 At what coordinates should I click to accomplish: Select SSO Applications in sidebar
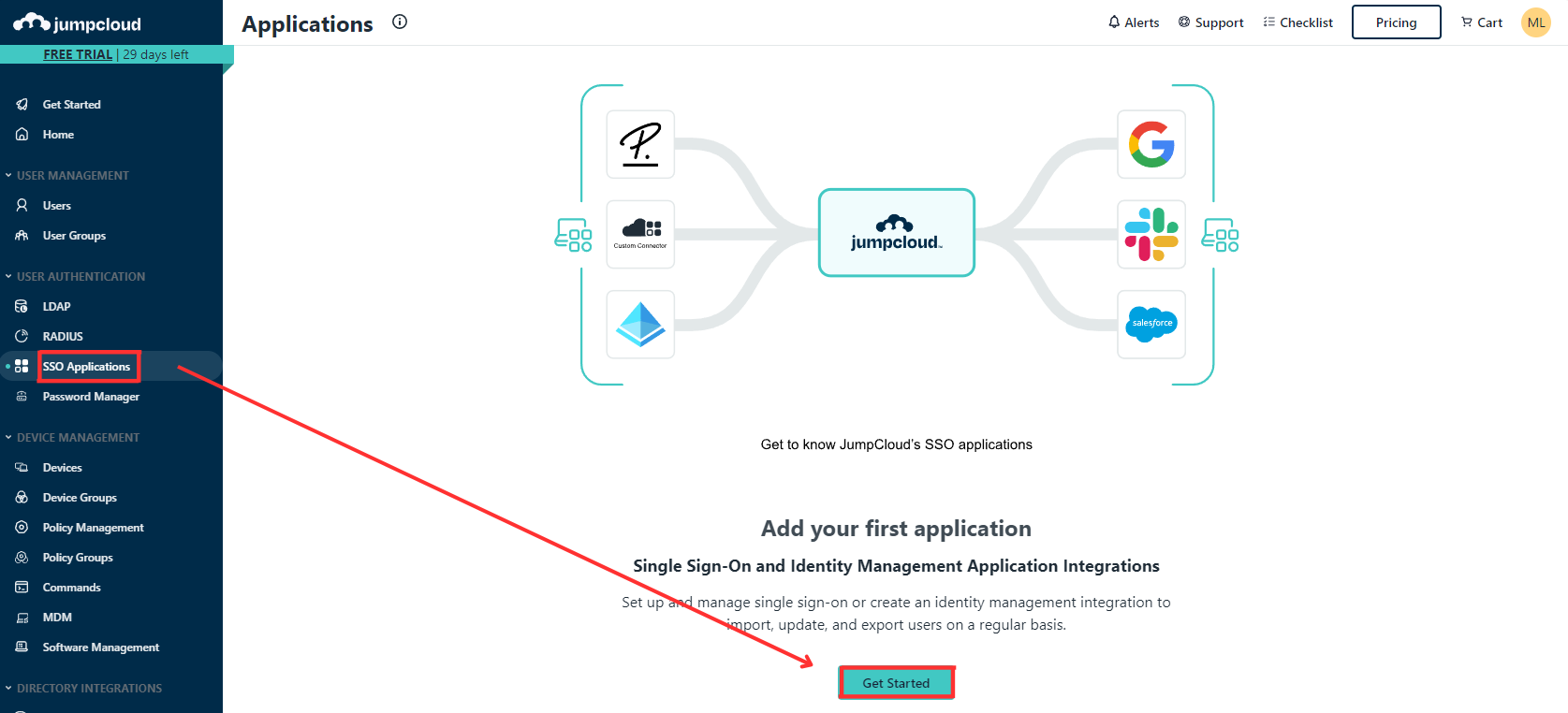[86, 367]
